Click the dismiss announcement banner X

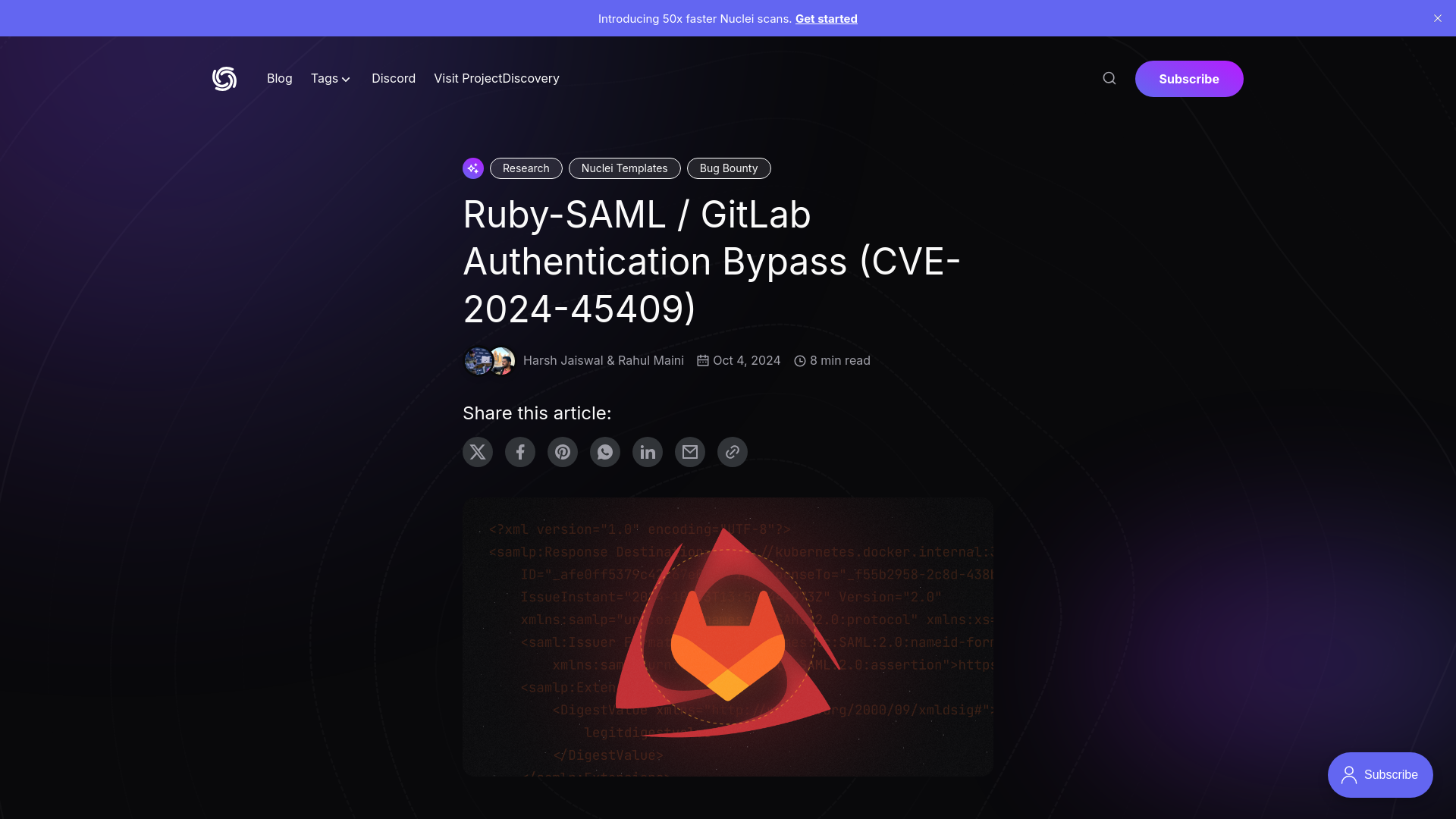click(x=1438, y=18)
